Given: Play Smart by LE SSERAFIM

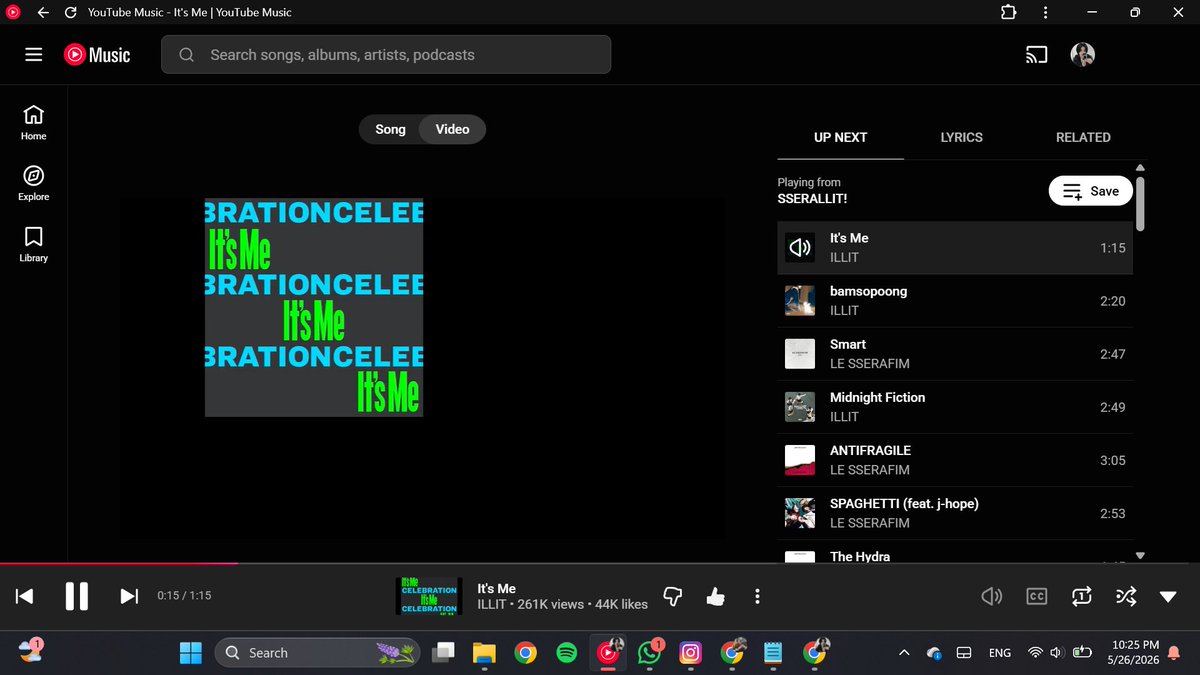Looking at the screenshot, I should click(955, 354).
